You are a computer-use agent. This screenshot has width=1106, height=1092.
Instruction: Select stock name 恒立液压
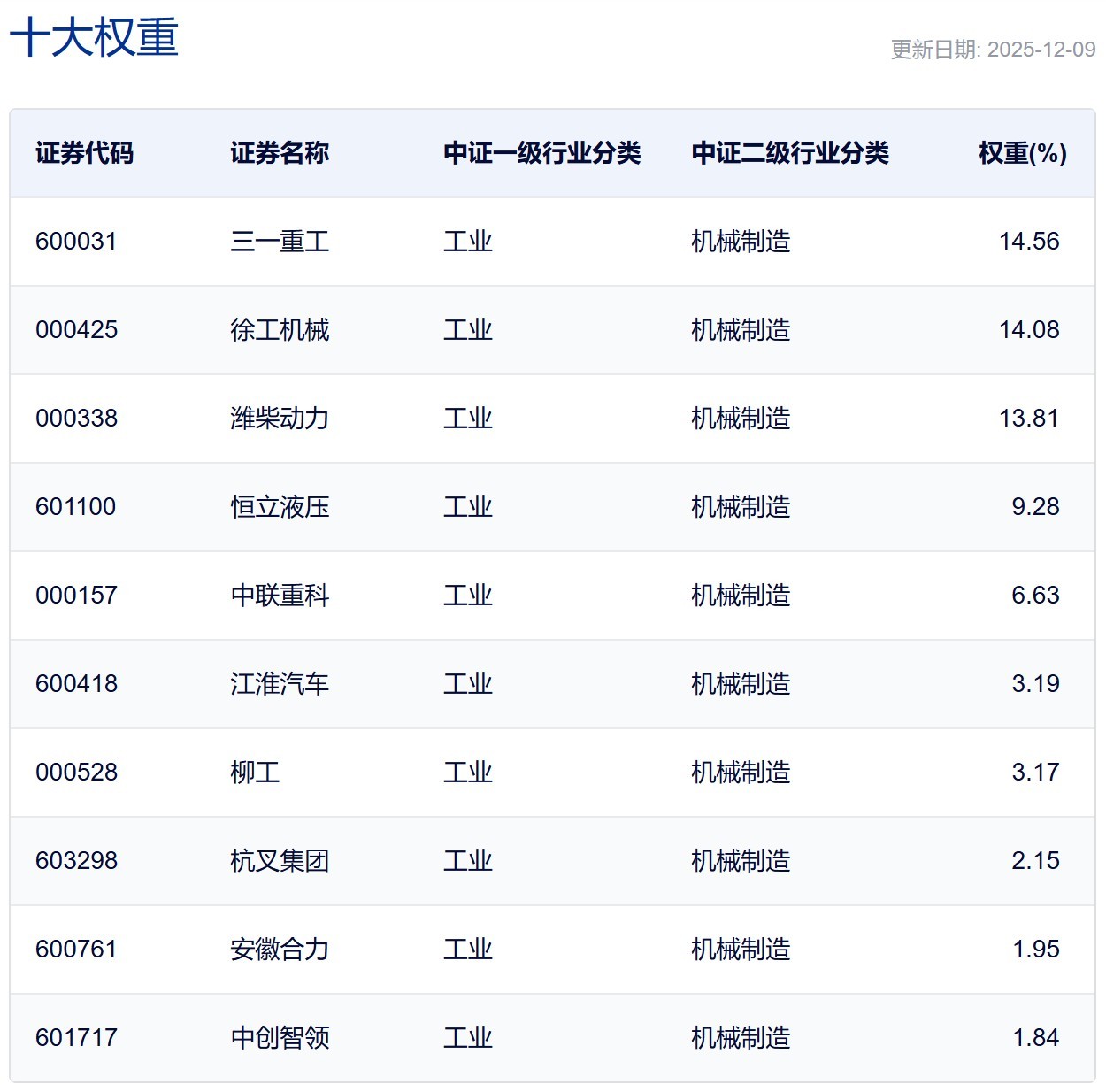[x=280, y=507]
